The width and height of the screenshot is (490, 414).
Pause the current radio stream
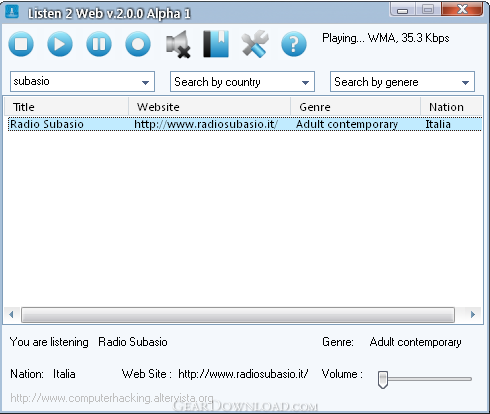tap(99, 44)
